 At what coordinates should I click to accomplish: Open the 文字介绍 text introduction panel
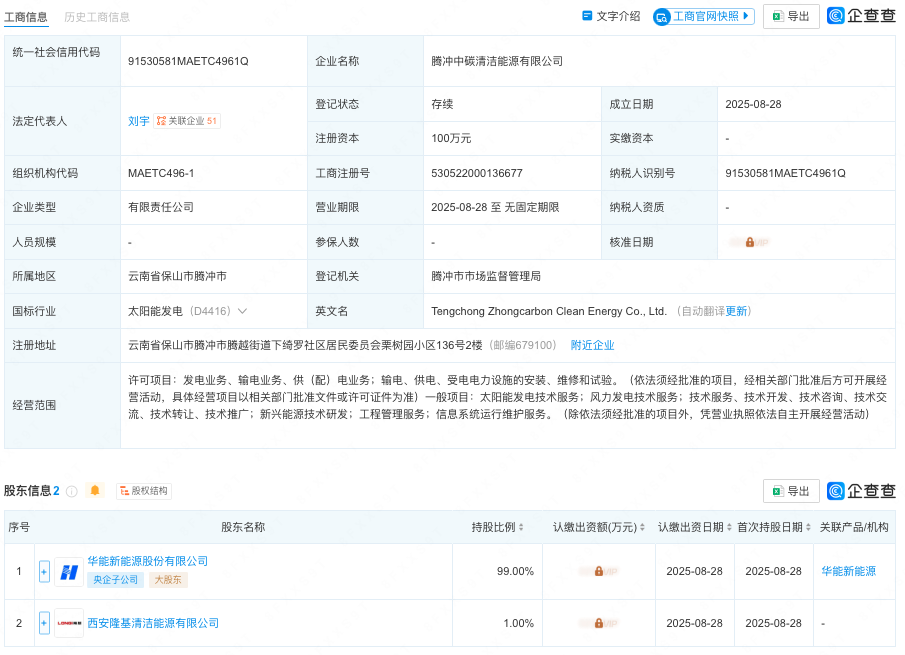click(x=615, y=16)
